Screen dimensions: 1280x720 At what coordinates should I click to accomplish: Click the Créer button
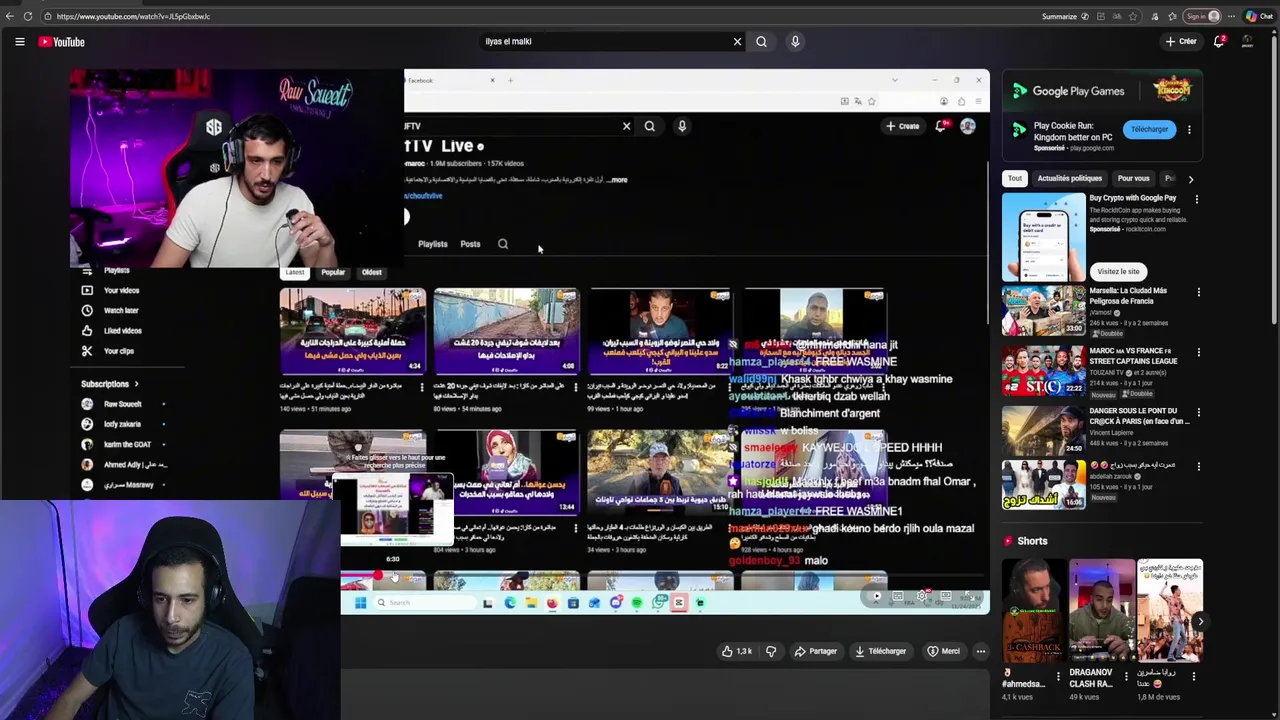coord(1181,42)
